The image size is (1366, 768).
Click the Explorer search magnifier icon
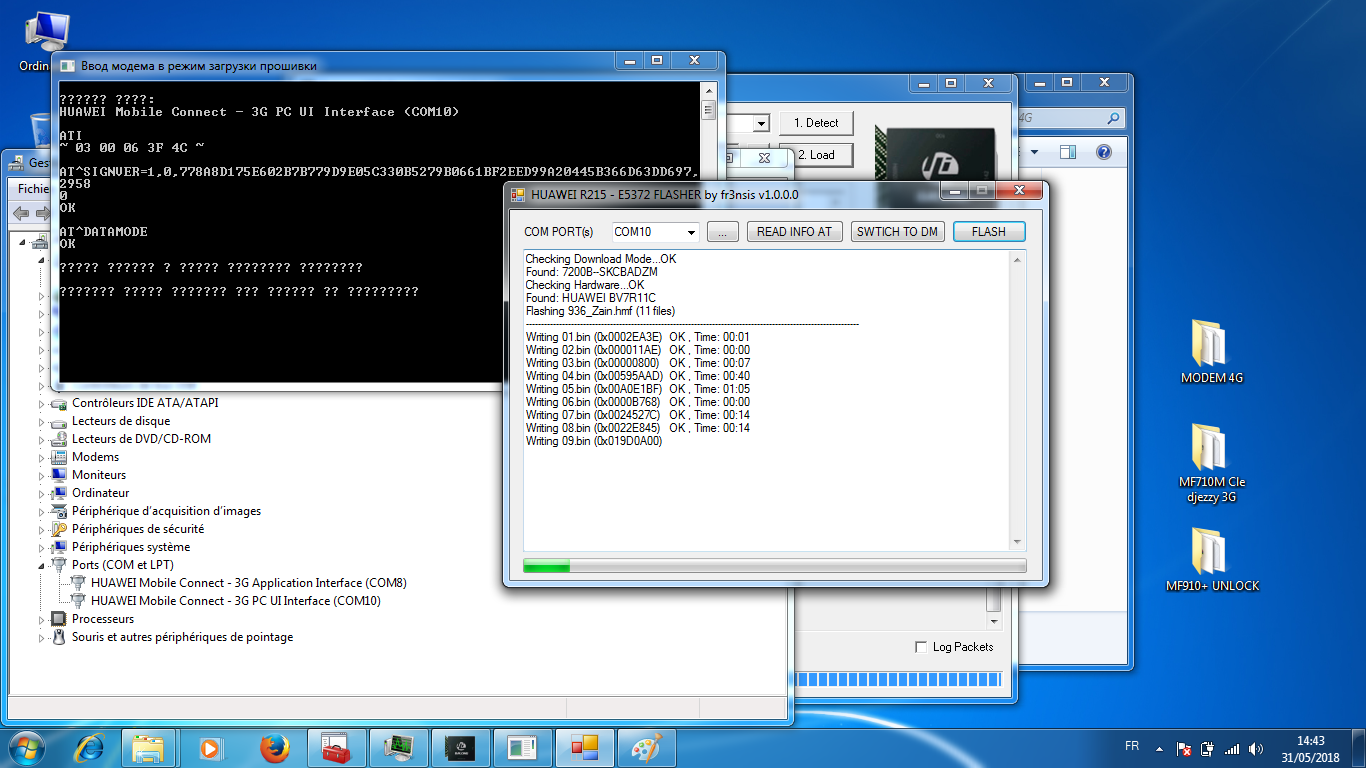(1114, 118)
